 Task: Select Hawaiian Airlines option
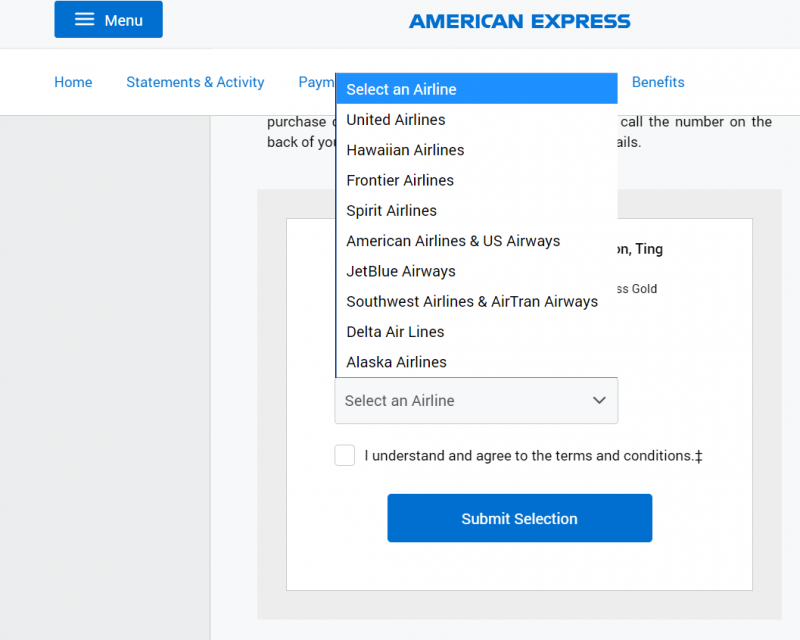point(405,150)
